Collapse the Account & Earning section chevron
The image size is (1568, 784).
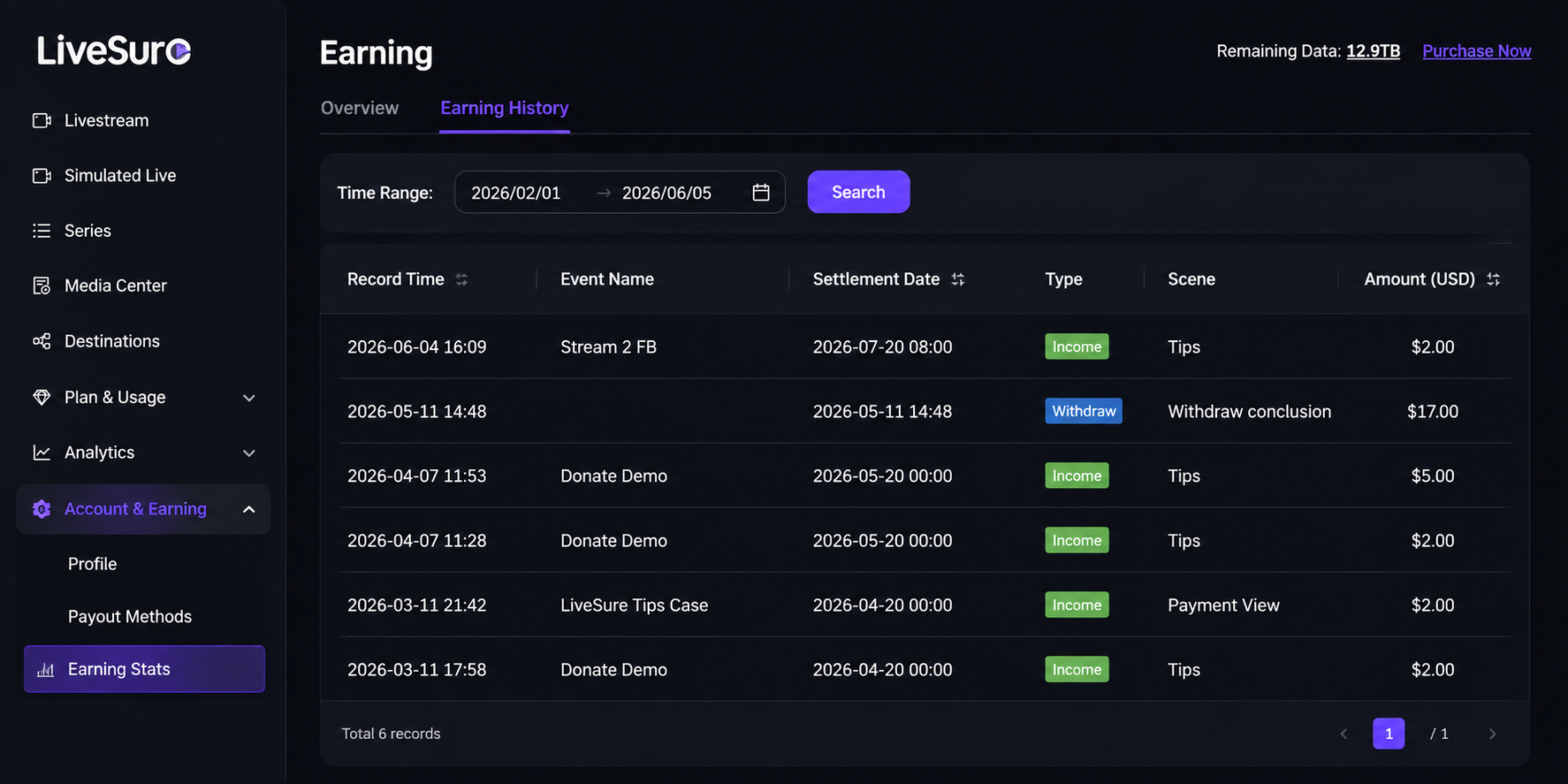pyautogui.click(x=249, y=509)
